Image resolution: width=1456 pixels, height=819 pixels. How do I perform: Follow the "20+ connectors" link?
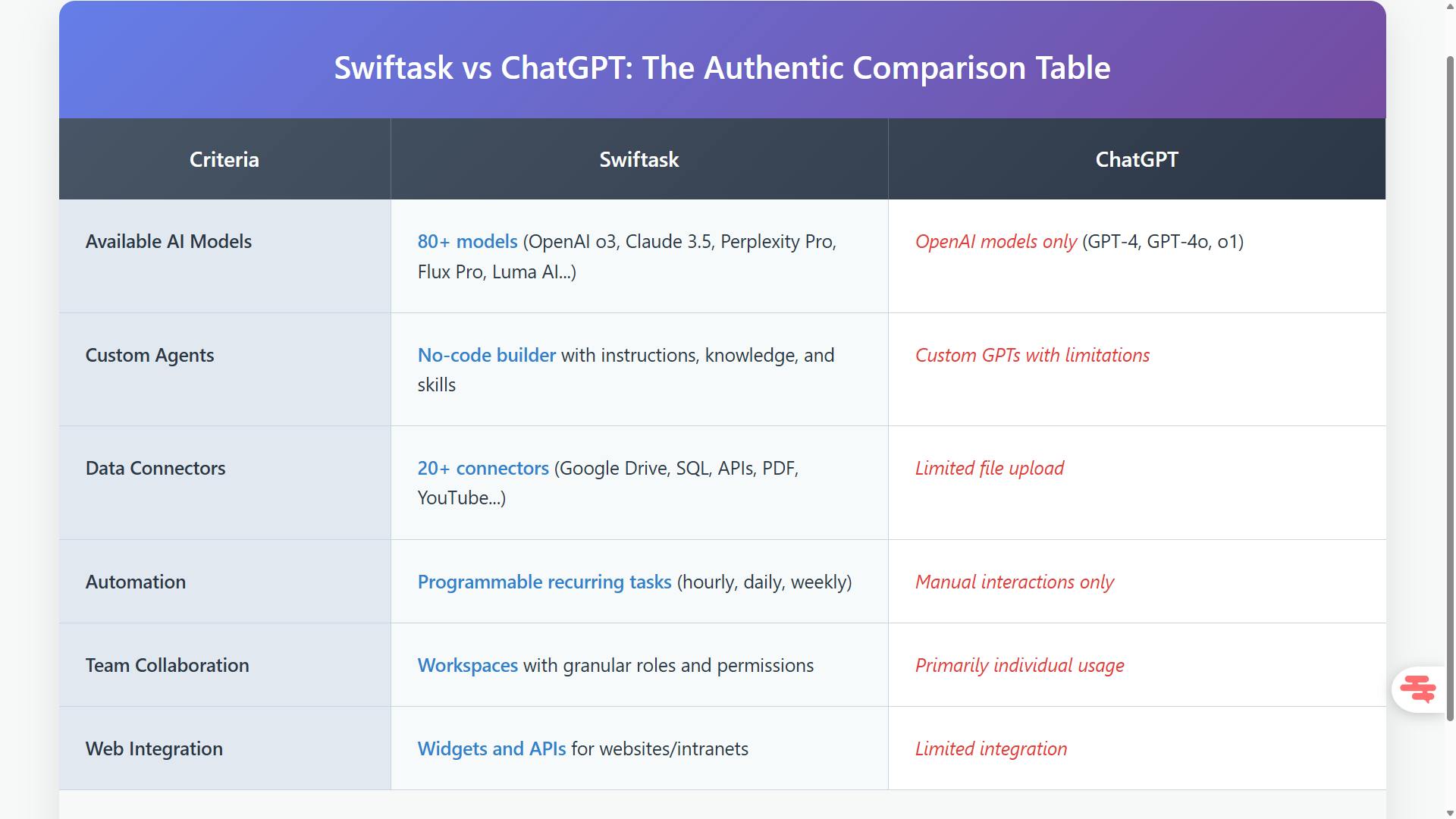click(483, 468)
